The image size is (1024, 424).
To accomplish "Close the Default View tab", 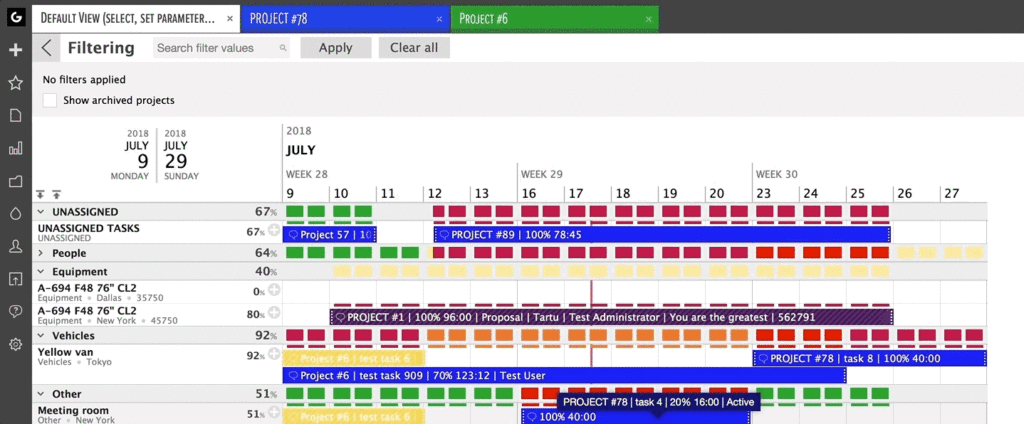I will point(230,19).
